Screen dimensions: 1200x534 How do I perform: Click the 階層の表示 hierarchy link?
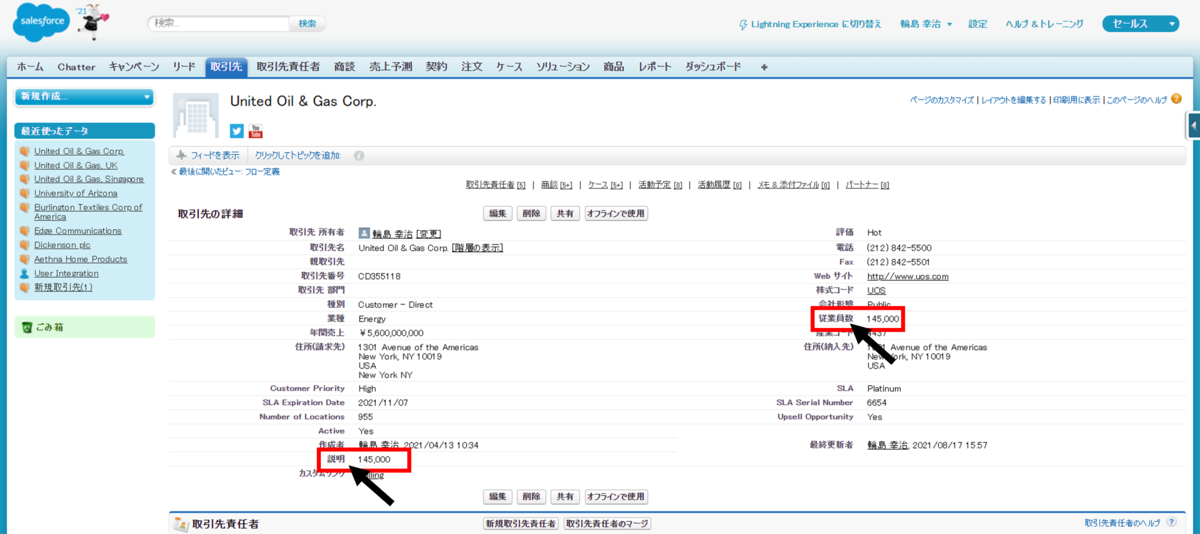[478, 248]
